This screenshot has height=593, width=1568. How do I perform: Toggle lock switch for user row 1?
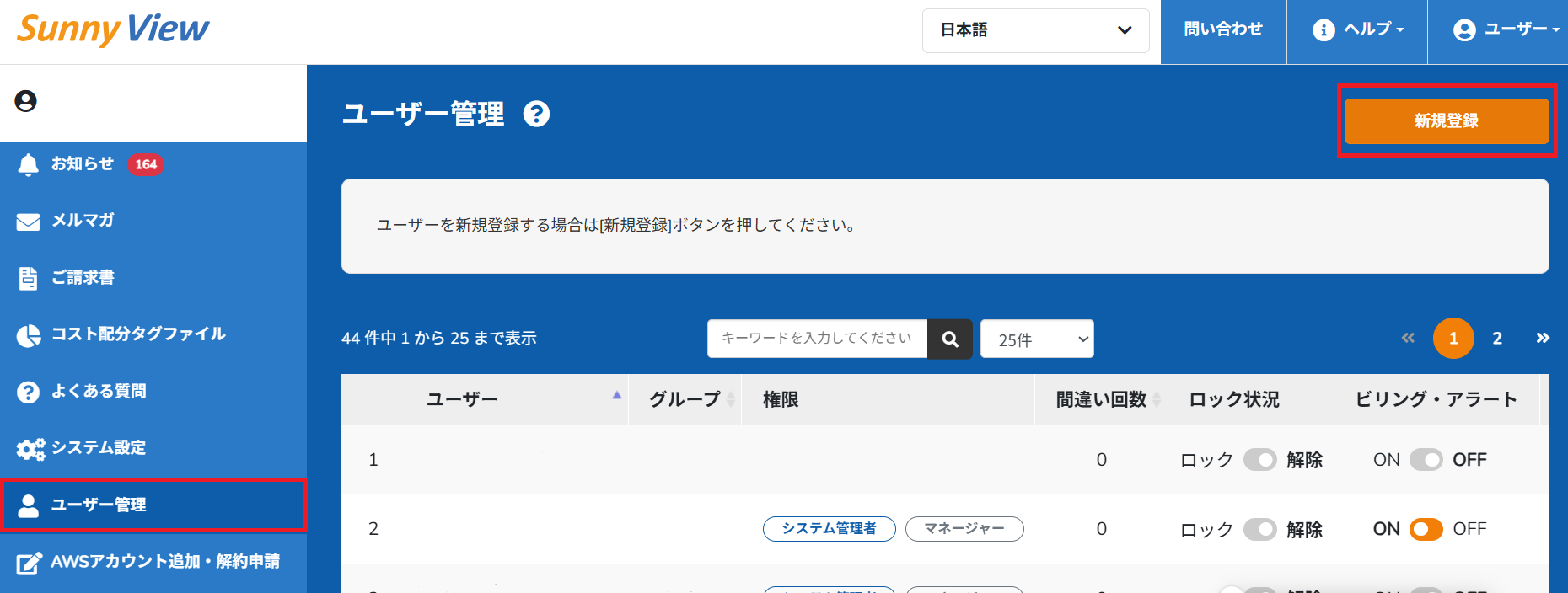tap(1259, 460)
